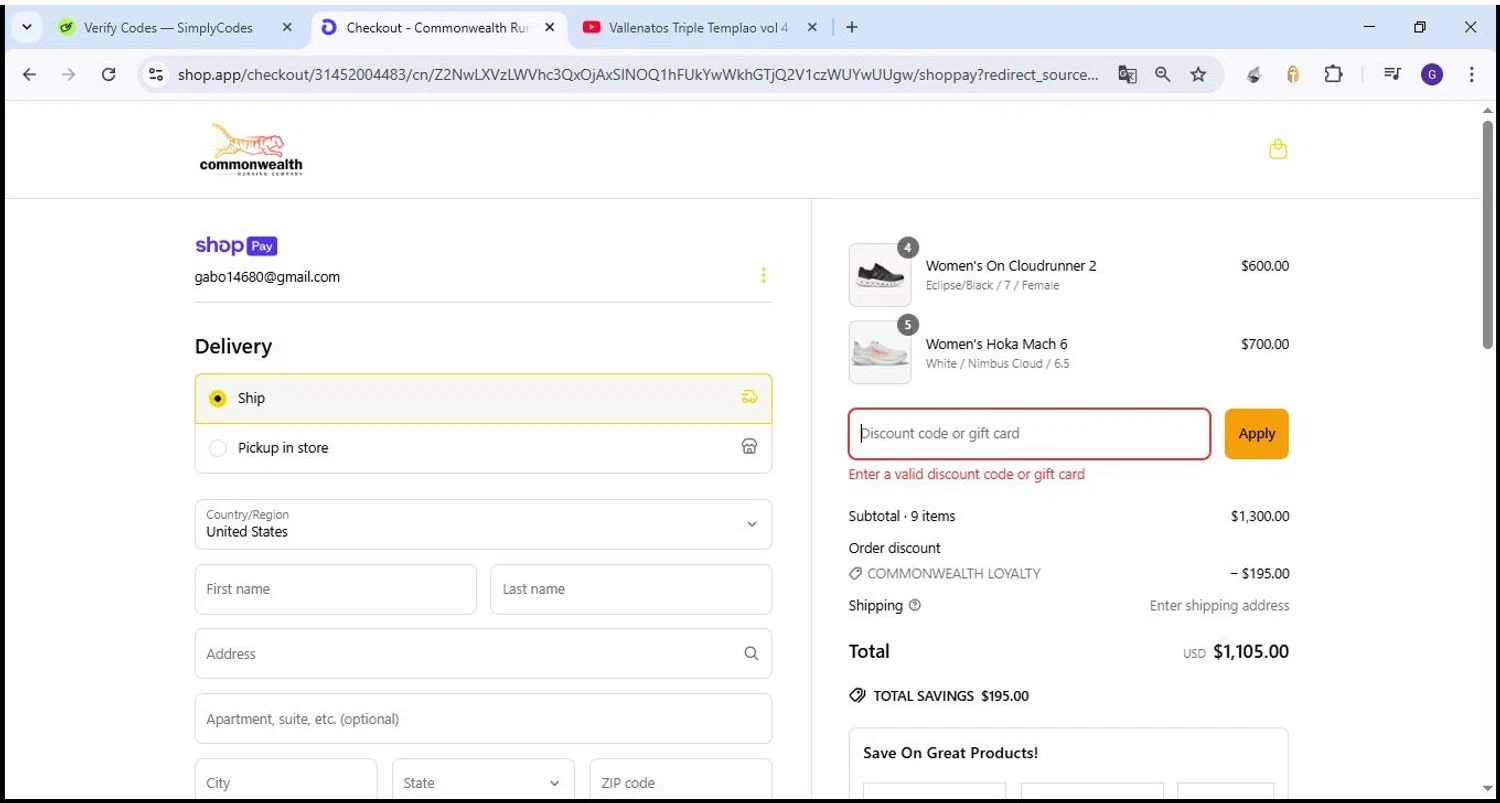Image resolution: width=1500 pixels, height=803 pixels.
Task: Open the Chrome profile avatar G
Action: 1432,74
